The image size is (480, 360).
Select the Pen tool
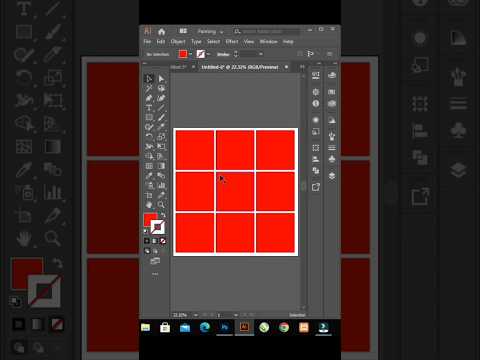(x=149, y=98)
